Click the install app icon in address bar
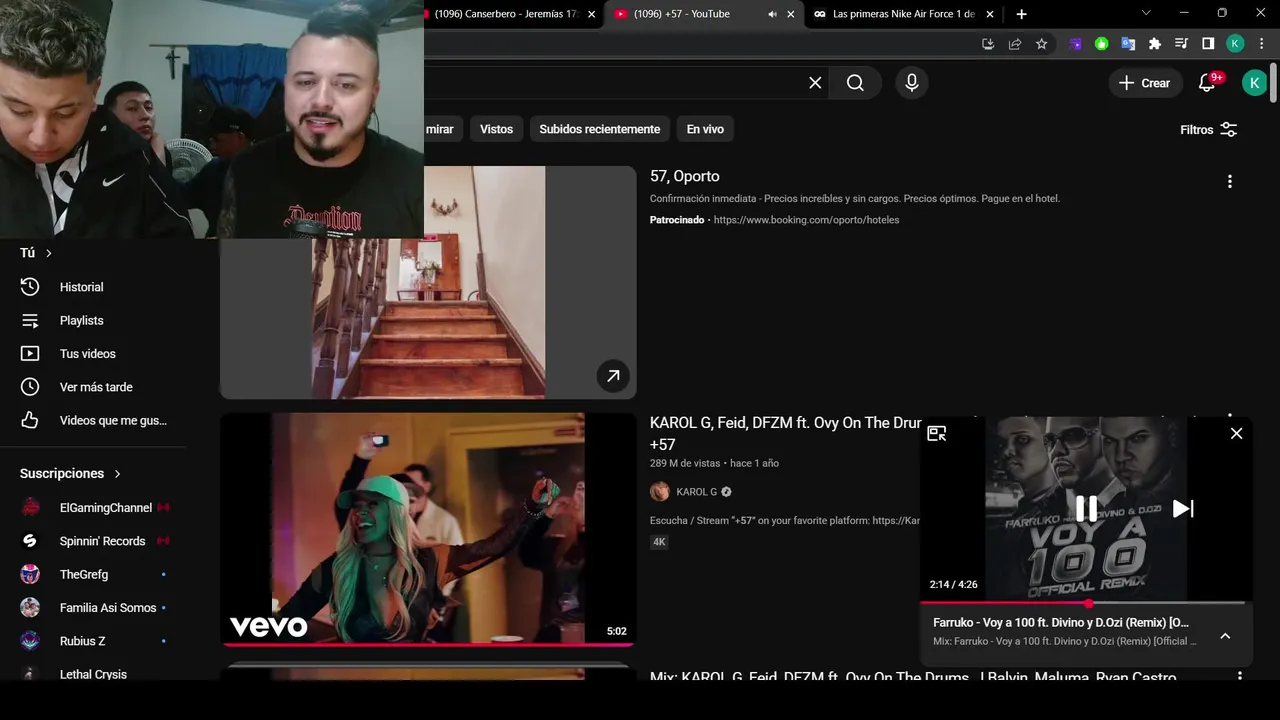Screen dimensions: 1280x720 (x=988, y=44)
